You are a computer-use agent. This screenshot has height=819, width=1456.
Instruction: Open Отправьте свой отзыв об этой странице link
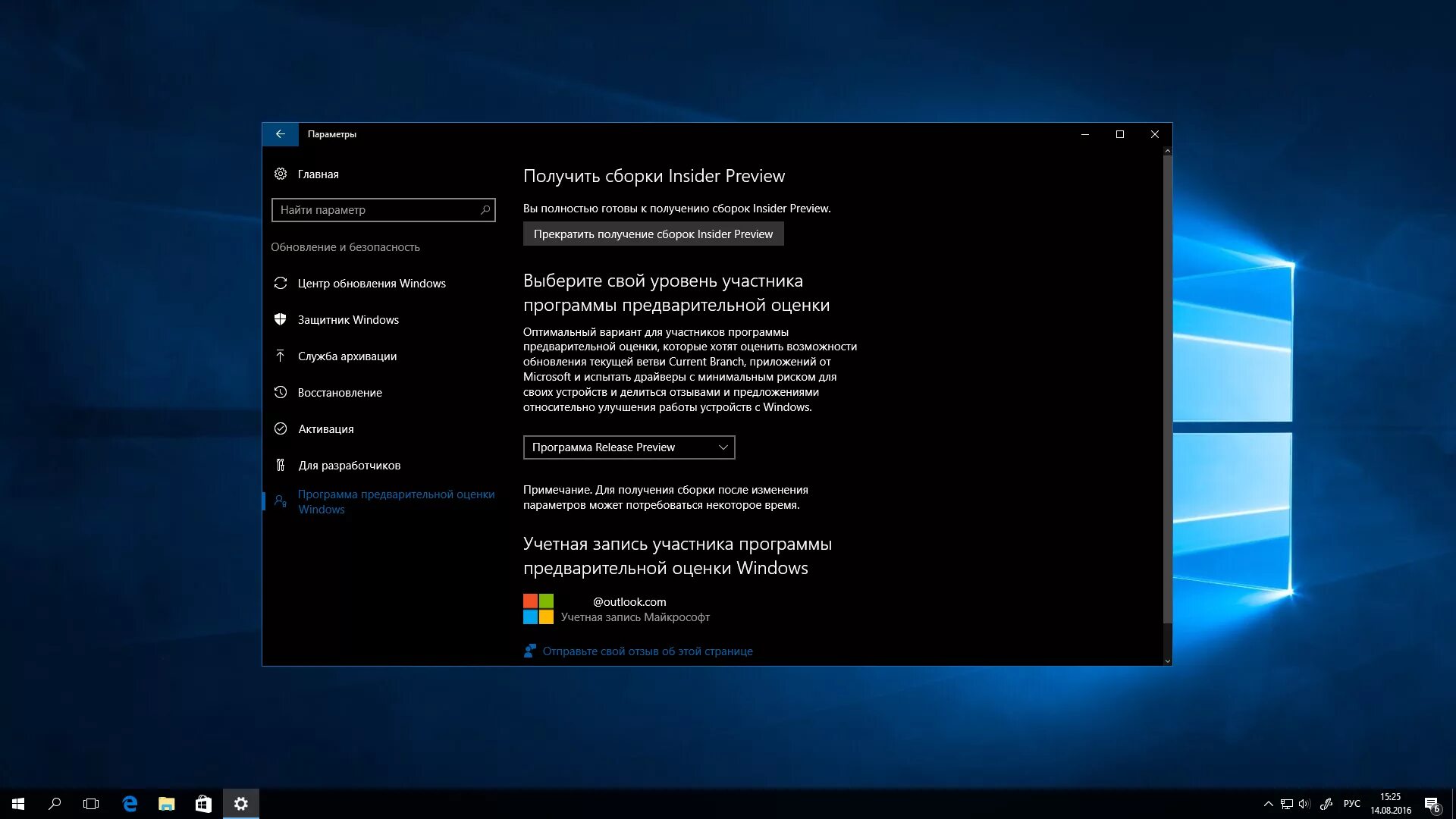tap(648, 651)
